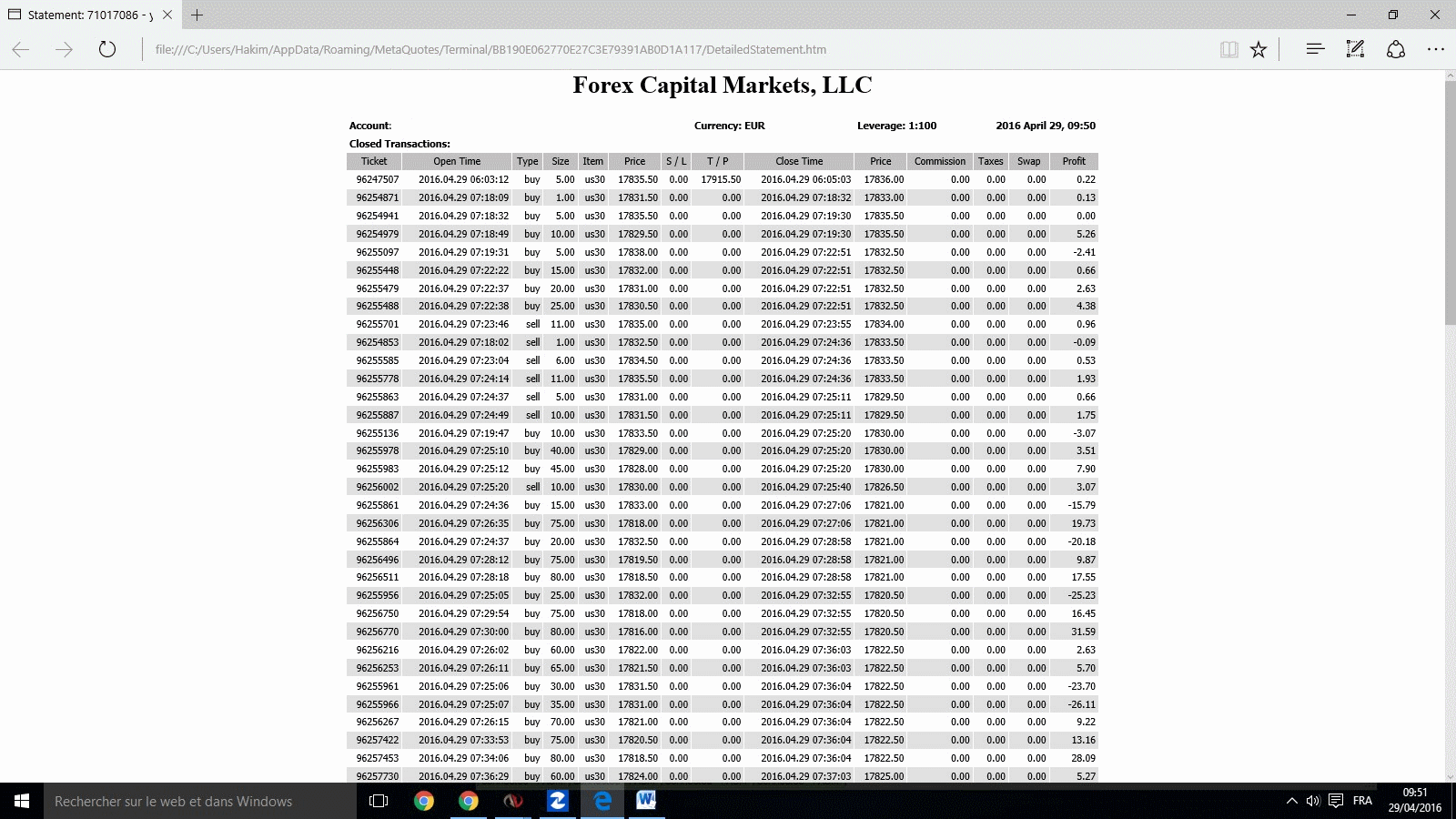Launch the second Chrome taskbar icon

pos(469,801)
